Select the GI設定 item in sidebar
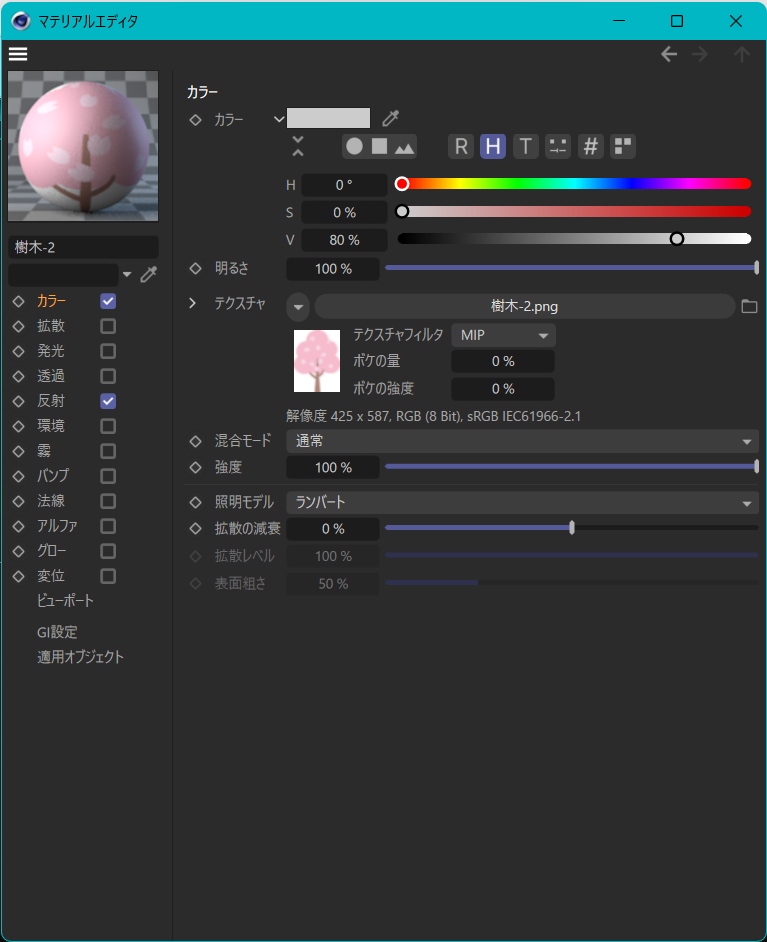Screen dimensions: 767x942 pos(57,632)
